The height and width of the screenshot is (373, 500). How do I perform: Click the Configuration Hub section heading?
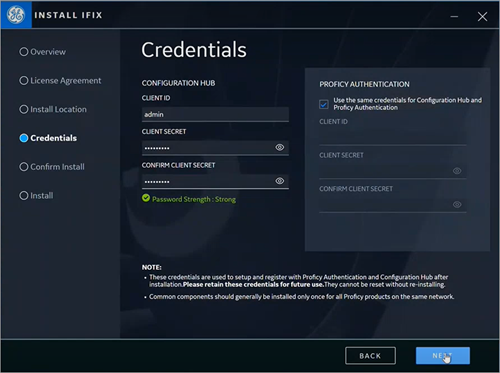(x=178, y=83)
